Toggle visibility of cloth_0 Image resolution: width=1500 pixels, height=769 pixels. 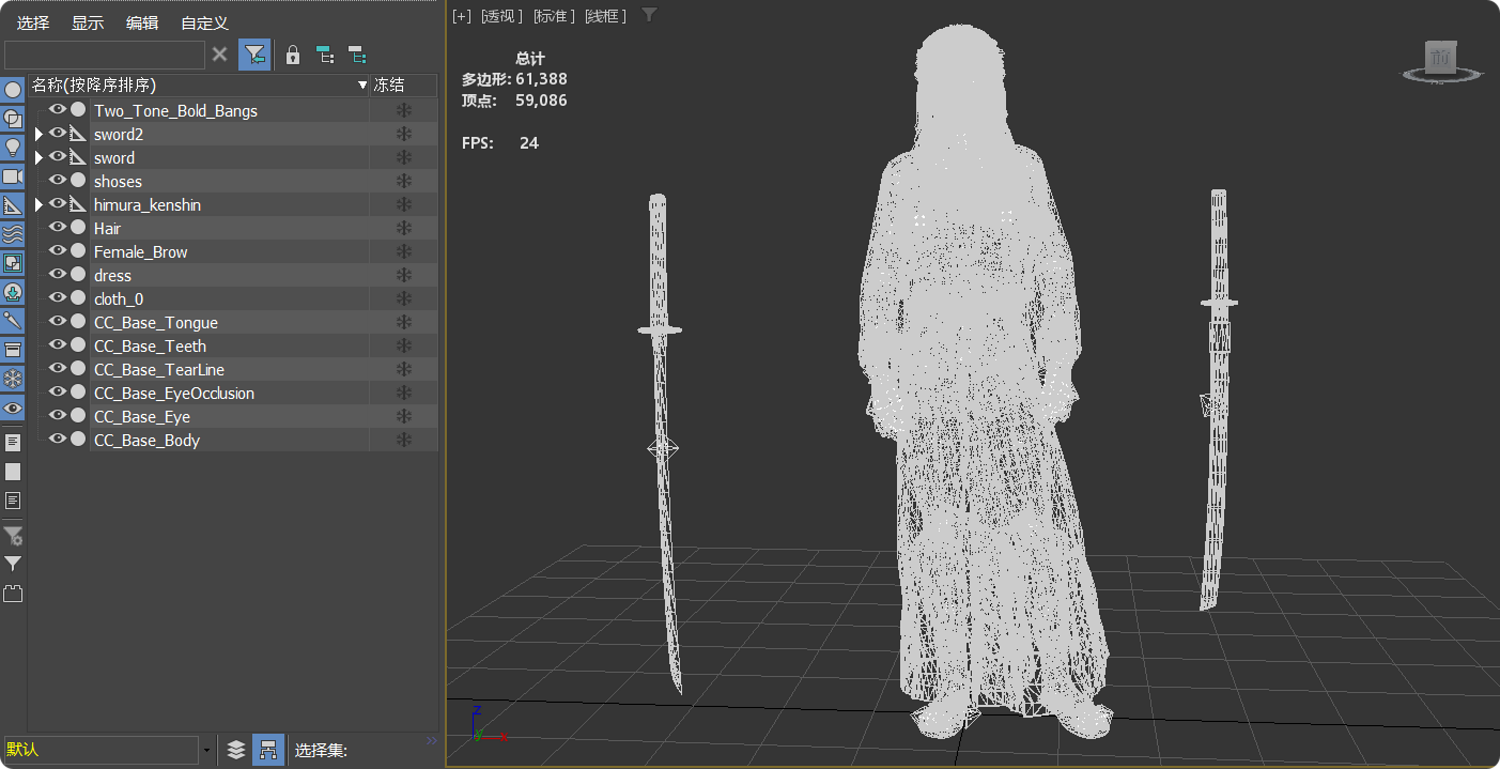[x=57, y=298]
